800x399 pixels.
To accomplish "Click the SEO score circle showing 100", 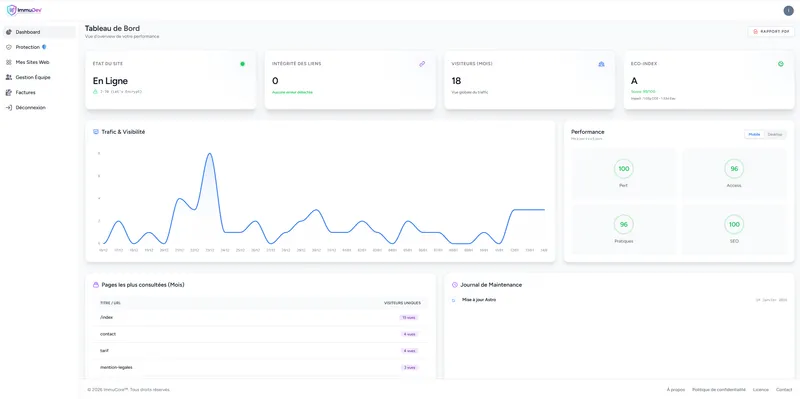I will 734,225.
